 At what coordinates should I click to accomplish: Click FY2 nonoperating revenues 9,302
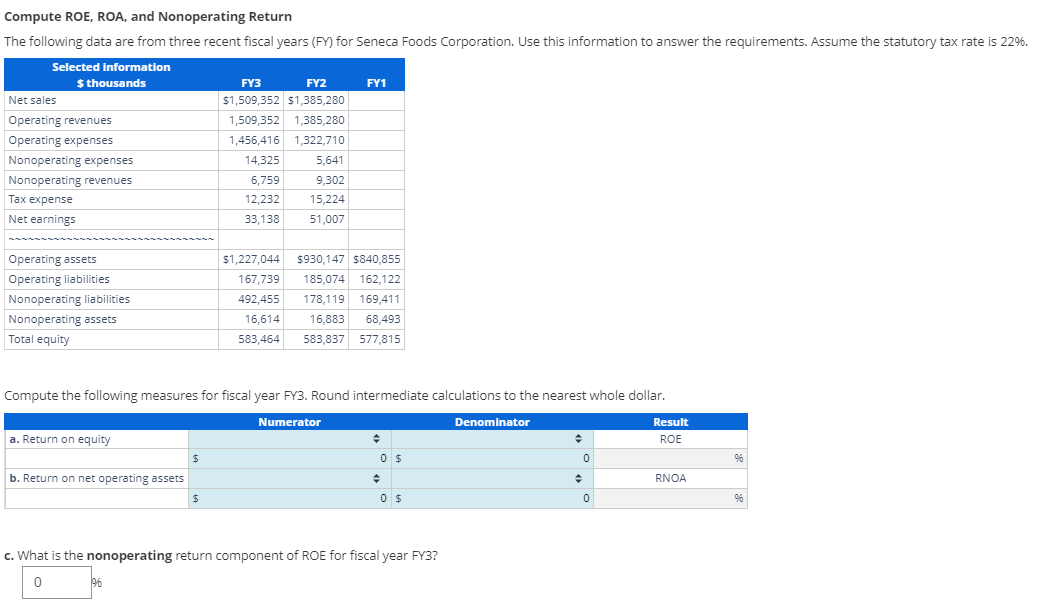330,179
